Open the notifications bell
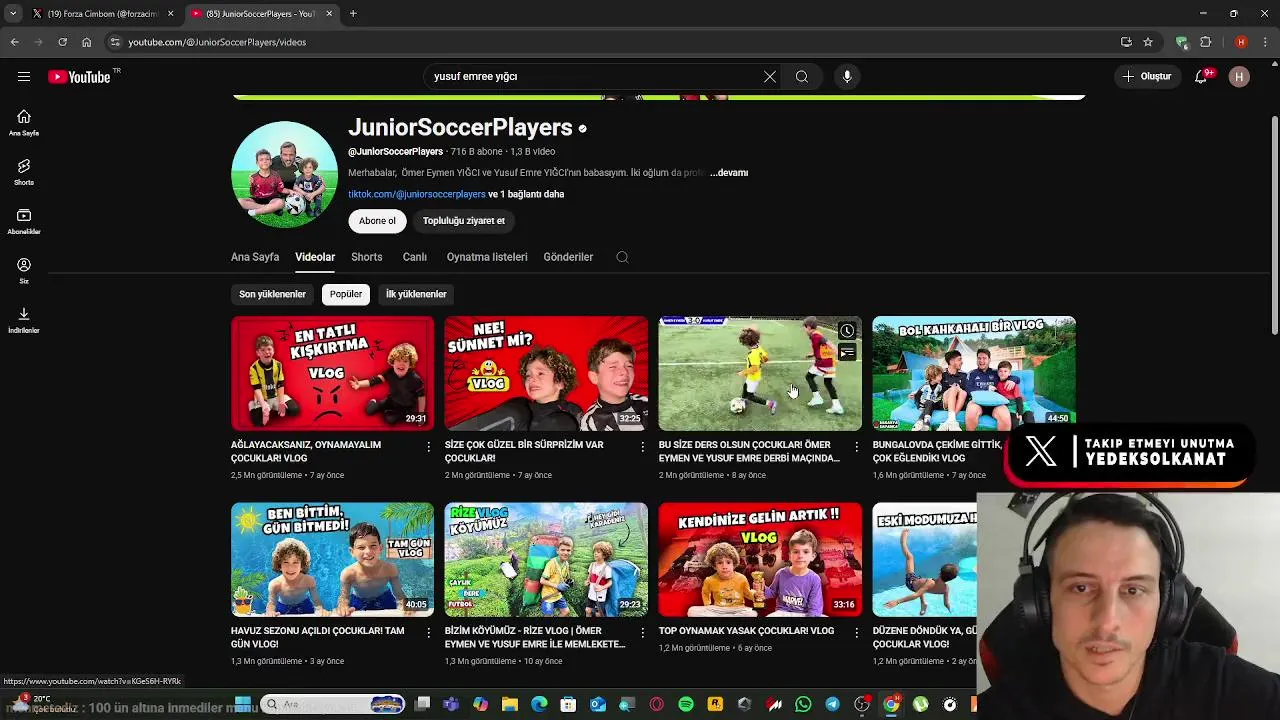The image size is (1280, 720). [x=1201, y=76]
